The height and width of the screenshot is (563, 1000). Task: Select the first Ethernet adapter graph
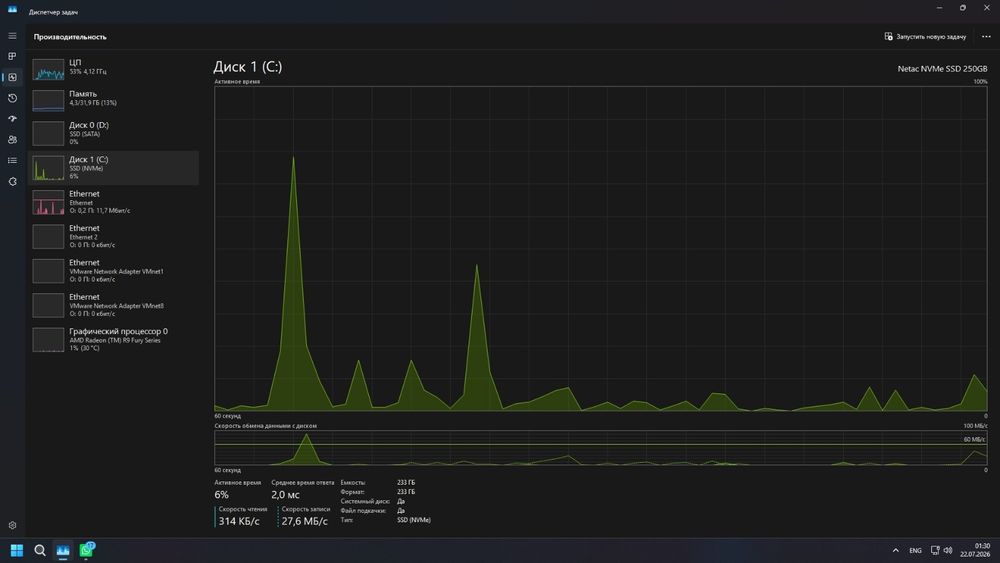click(48, 202)
